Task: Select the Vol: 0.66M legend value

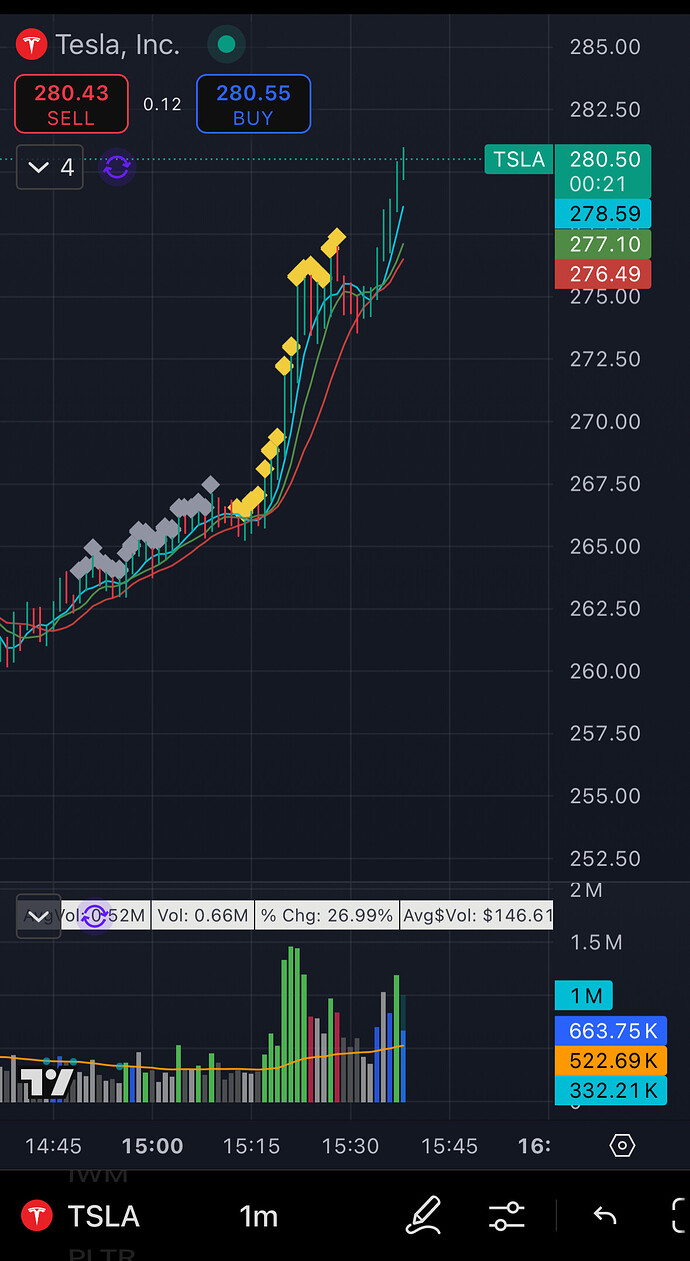Action: point(203,915)
